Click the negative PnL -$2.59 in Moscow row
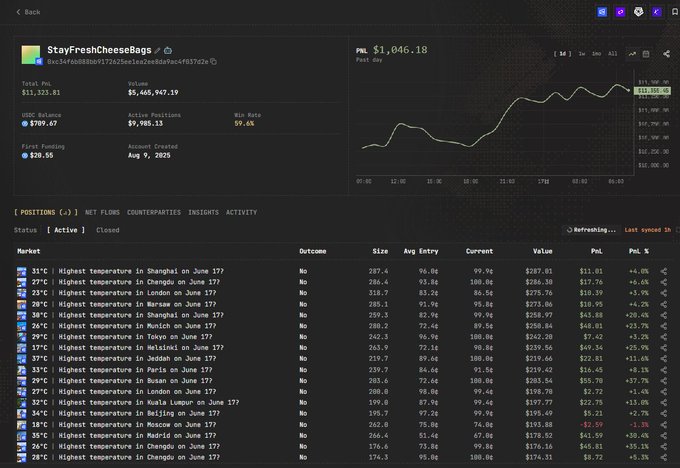The image size is (680, 468). pos(591,425)
